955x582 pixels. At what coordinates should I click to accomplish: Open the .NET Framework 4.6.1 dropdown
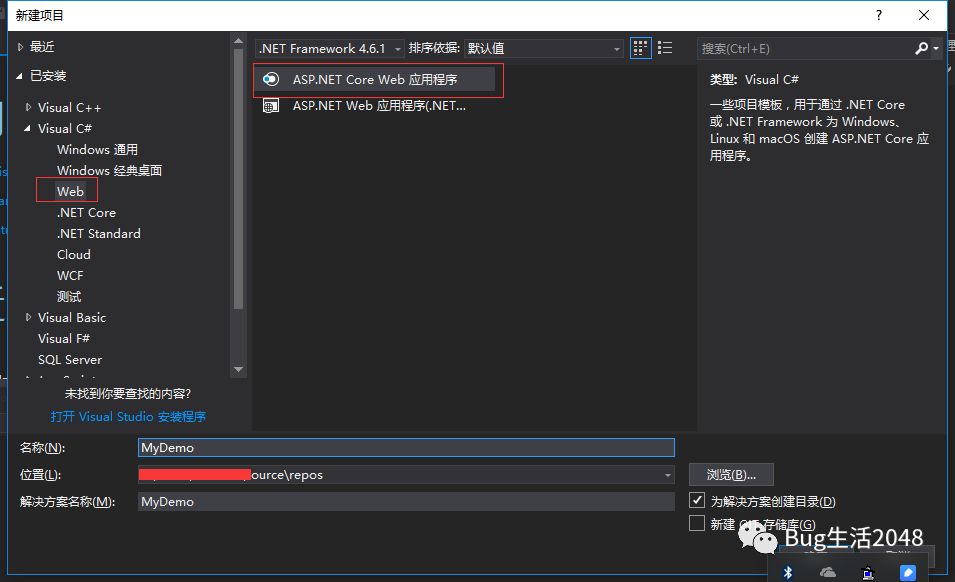pyautogui.click(x=329, y=48)
